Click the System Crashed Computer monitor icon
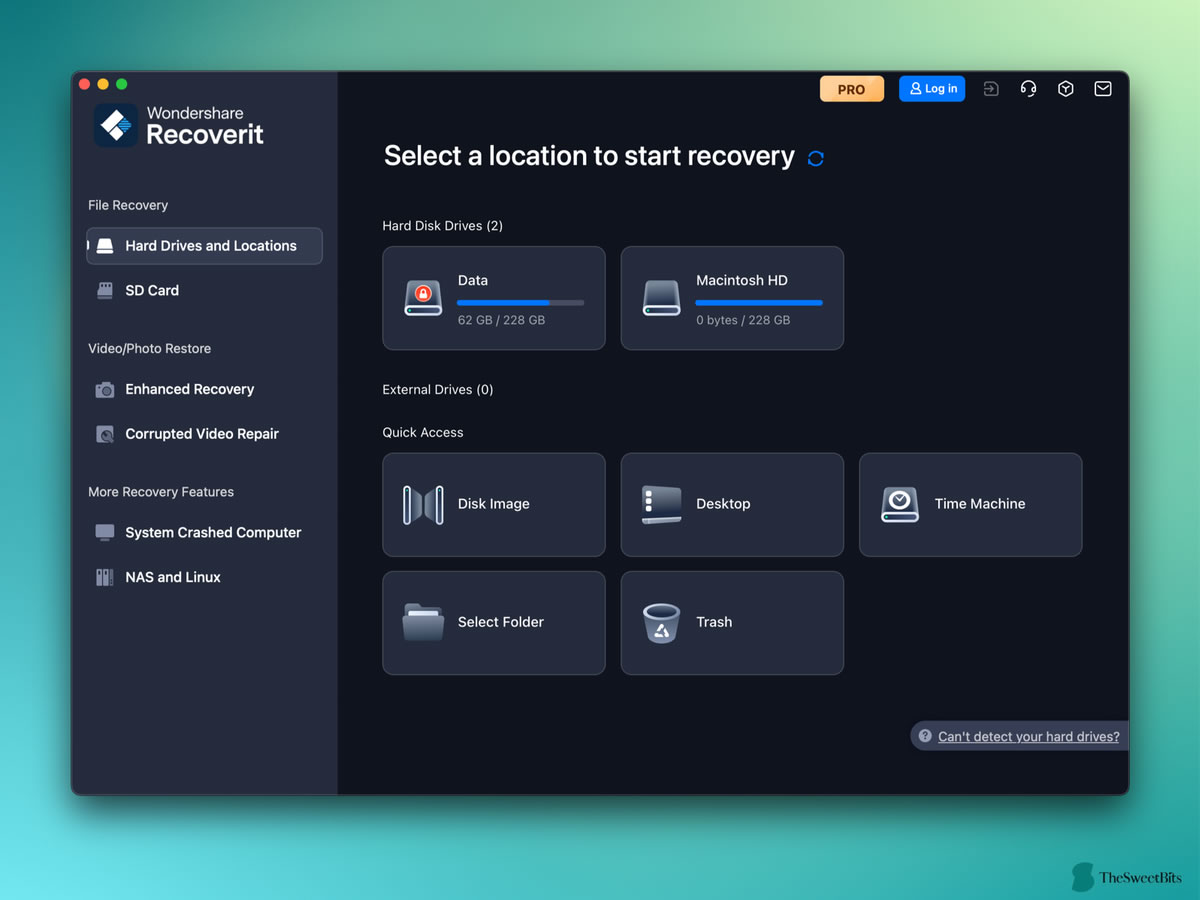Viewport: 1200px width, 900px height. pyautogui.click(x=105, y=532)
